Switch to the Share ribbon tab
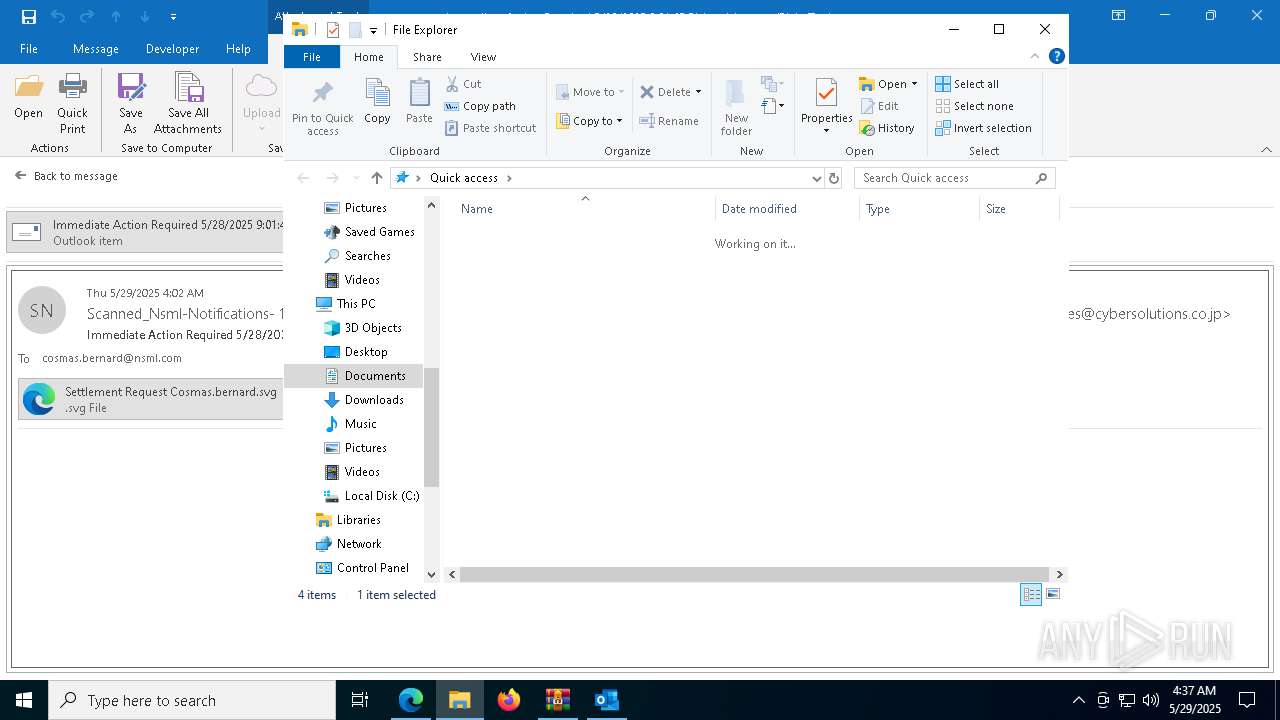The image size is (1280, 720). click(427, 57)
